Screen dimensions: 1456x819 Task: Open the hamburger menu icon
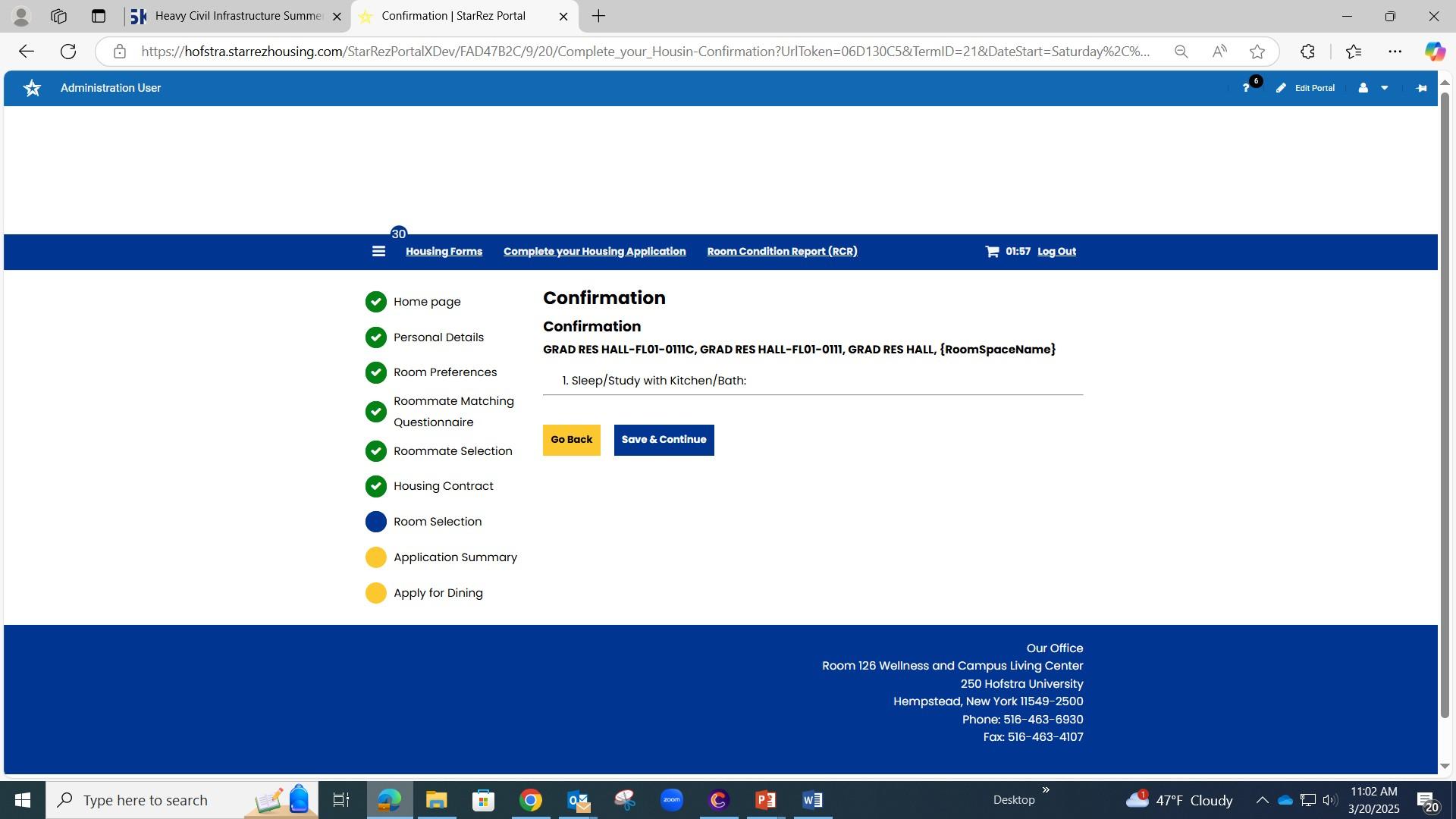(x=378, y=252)
